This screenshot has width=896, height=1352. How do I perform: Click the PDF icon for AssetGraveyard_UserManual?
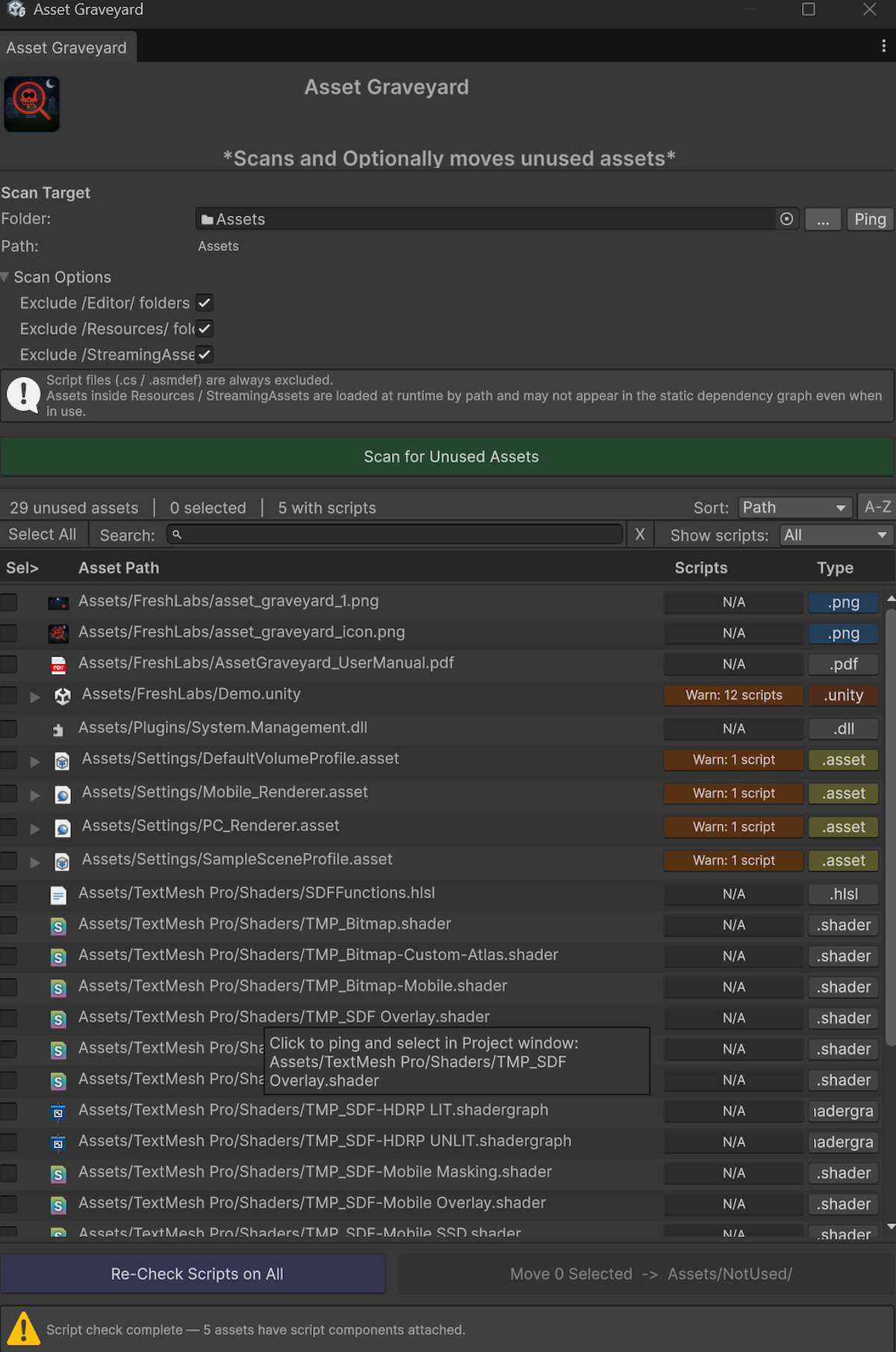coord(58,665)
